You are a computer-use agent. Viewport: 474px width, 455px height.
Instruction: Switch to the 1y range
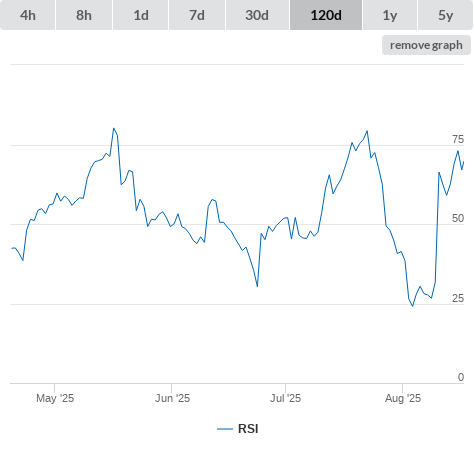click(390, 15)
